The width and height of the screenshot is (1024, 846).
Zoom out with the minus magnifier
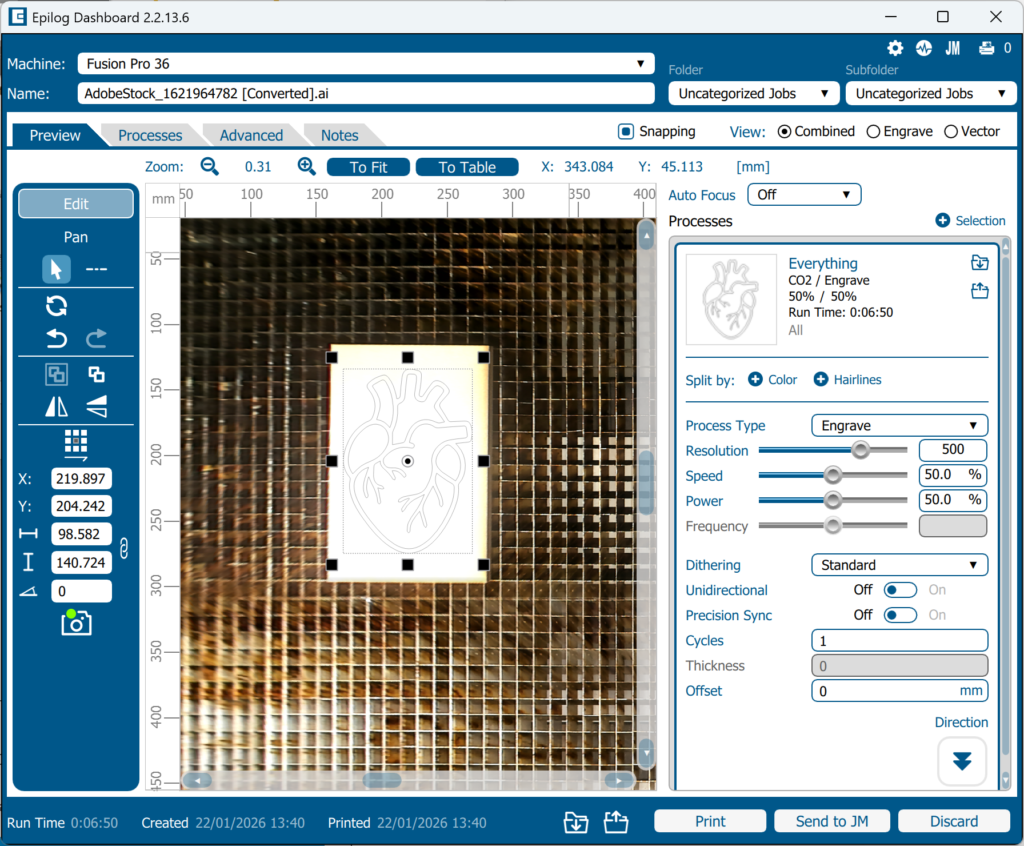[x=210, y=167]
